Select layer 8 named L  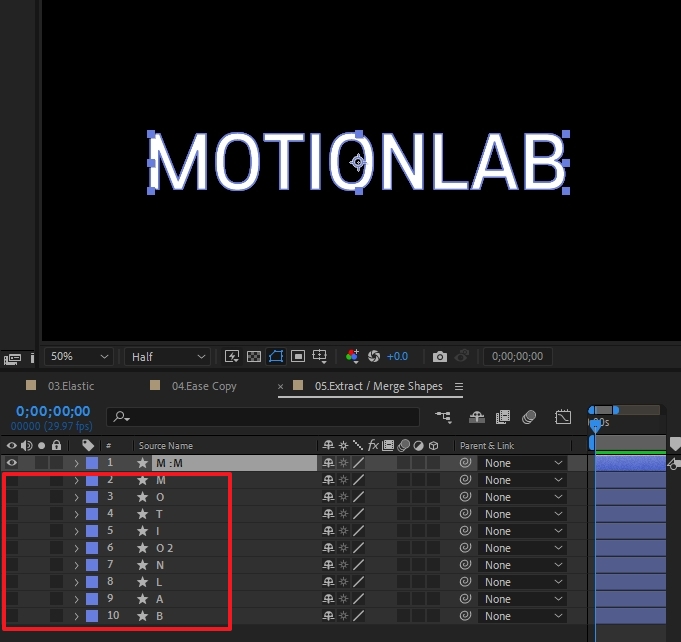(159, 582)
